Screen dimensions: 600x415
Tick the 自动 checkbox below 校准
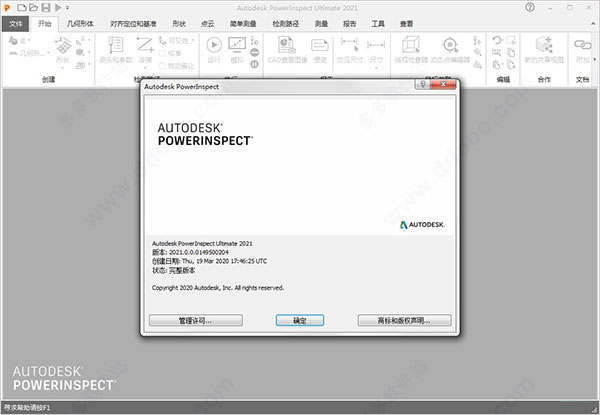[x=162, y=66]
